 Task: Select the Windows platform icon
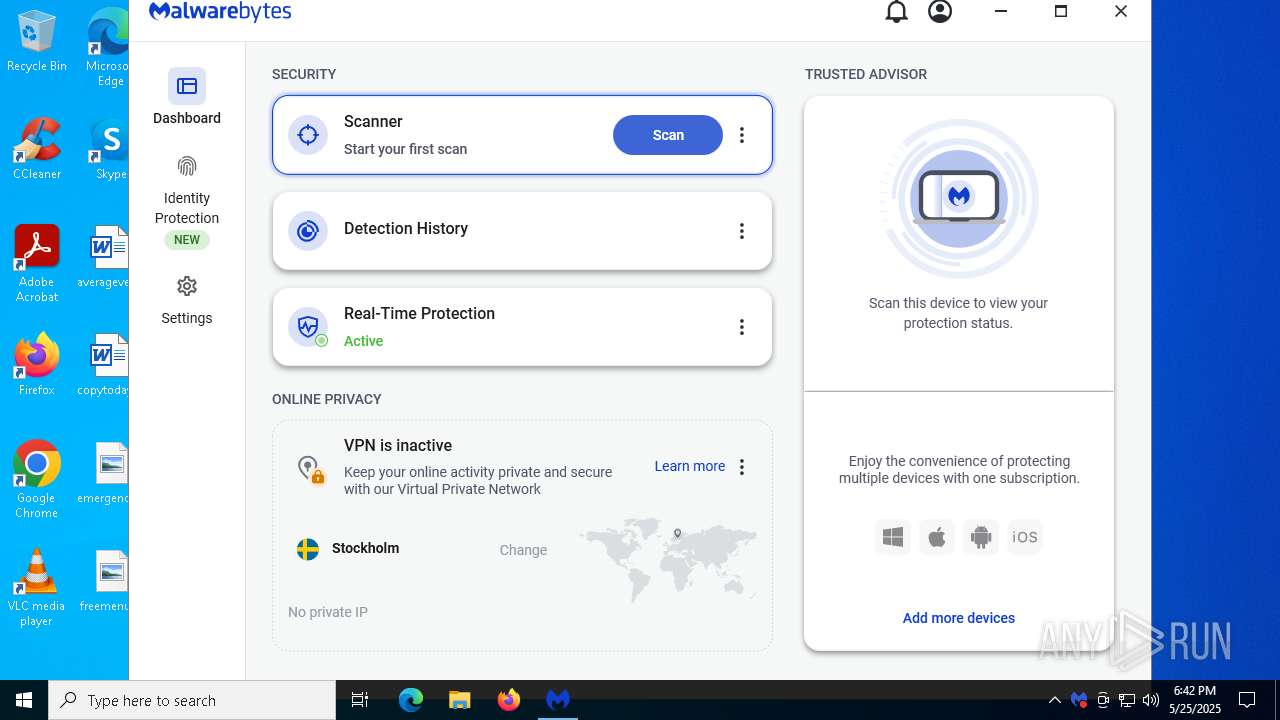[893, 537]
